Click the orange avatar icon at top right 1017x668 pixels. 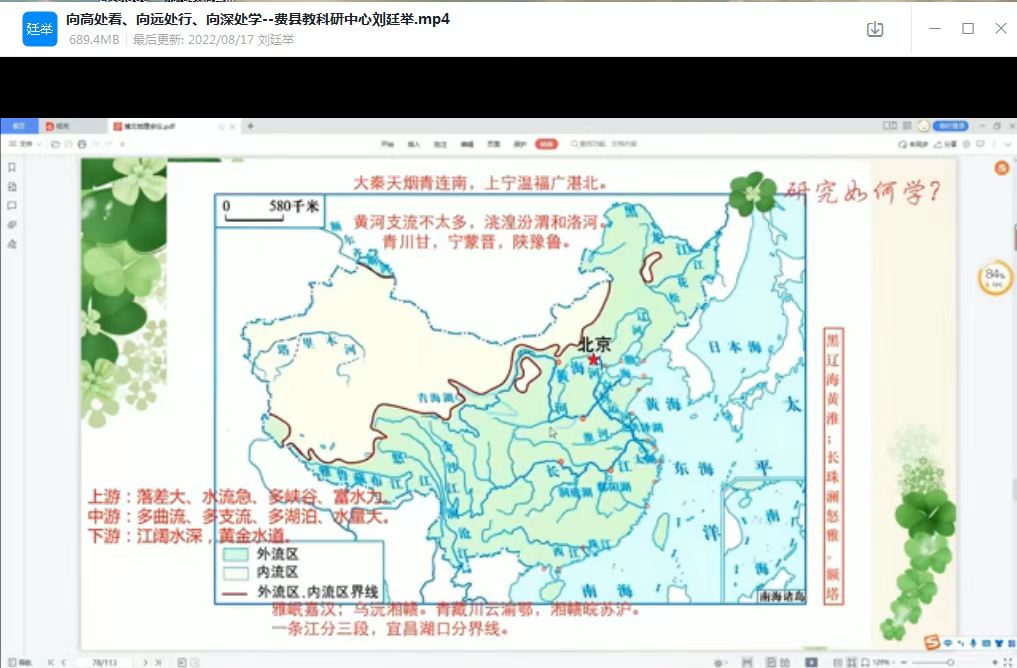[x=1001, y=168]
